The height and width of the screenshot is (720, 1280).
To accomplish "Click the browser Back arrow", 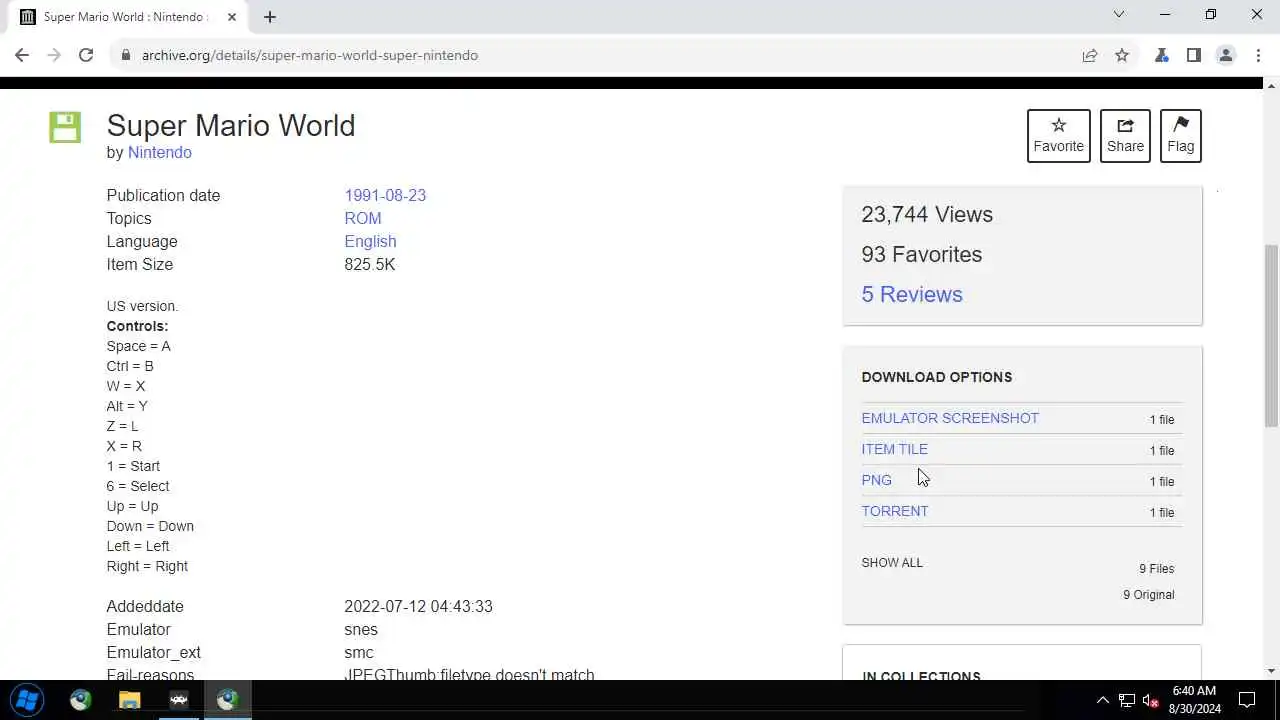I will (x=22, y=55).
